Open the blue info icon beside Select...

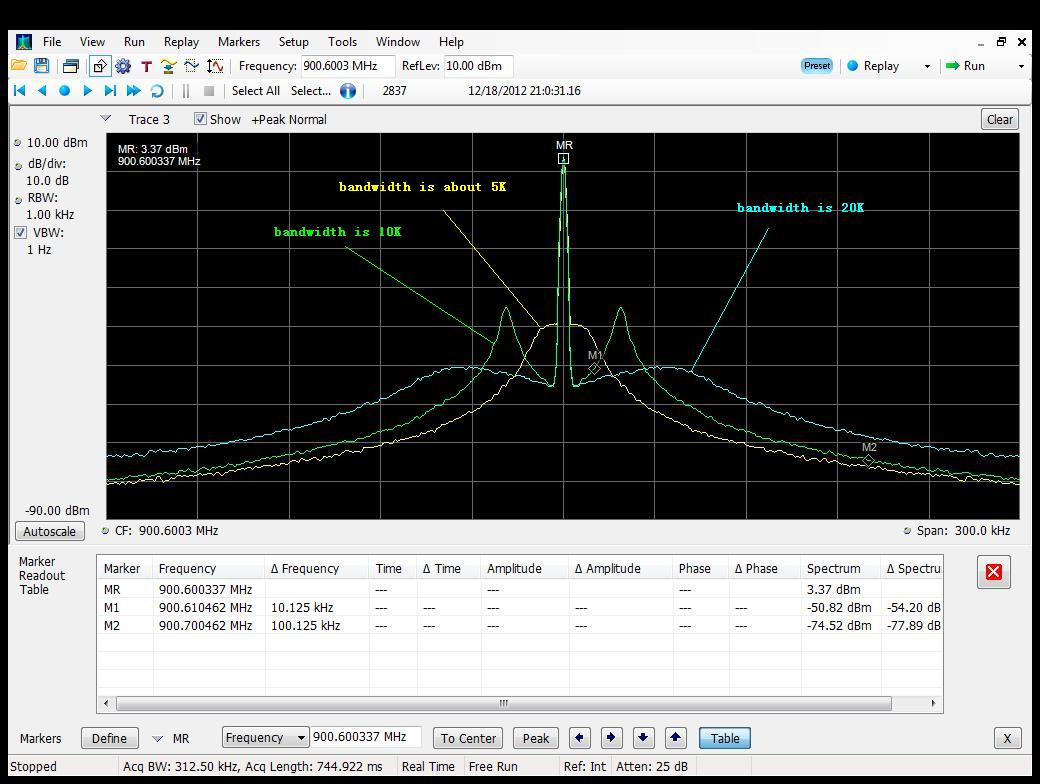(348, 91)
